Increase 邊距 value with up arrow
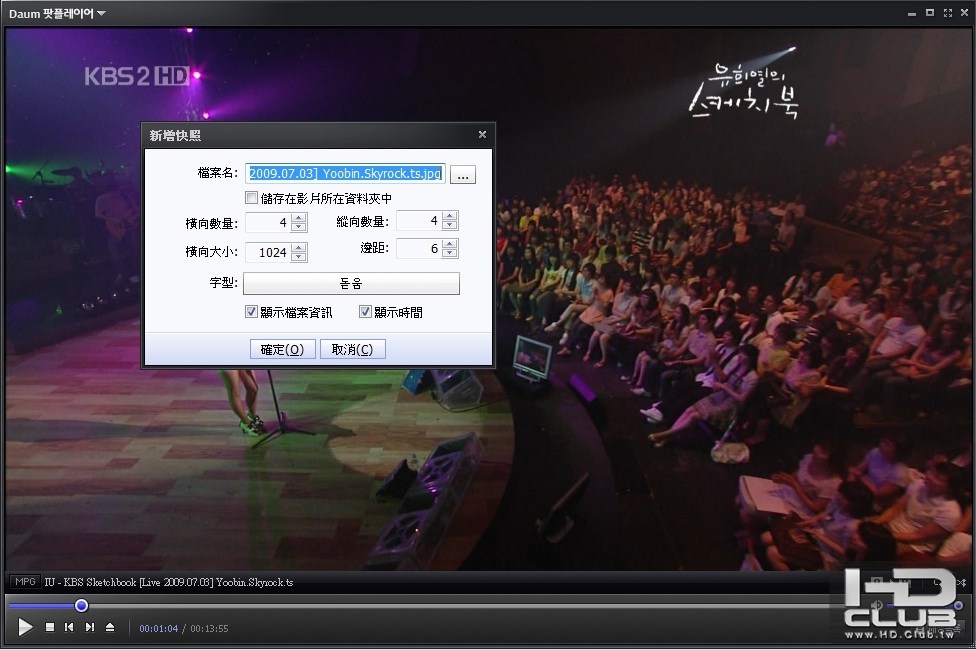 coord(449,244)
